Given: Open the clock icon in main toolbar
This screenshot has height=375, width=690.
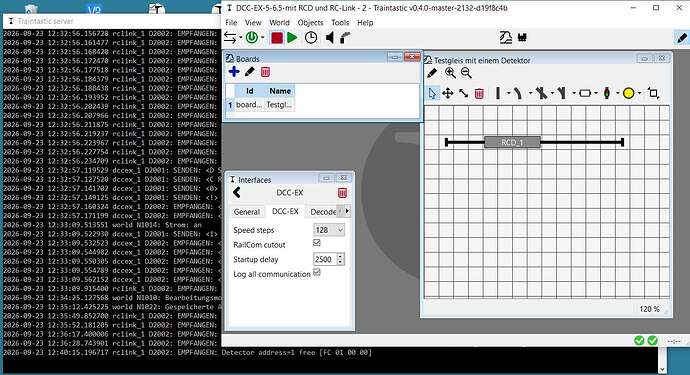Looking at the screenshot, I should click(x=311, y=38).
